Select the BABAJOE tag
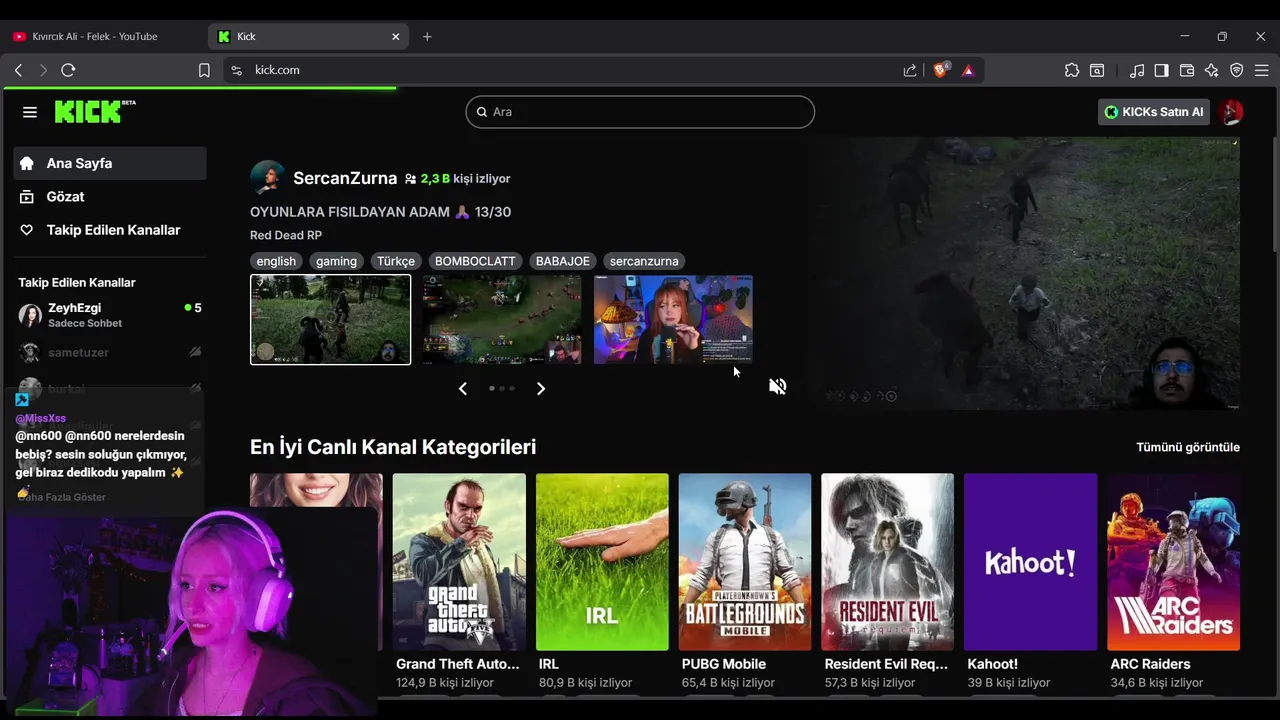Viewport: 1280px width, 720px height. (562, 261)
